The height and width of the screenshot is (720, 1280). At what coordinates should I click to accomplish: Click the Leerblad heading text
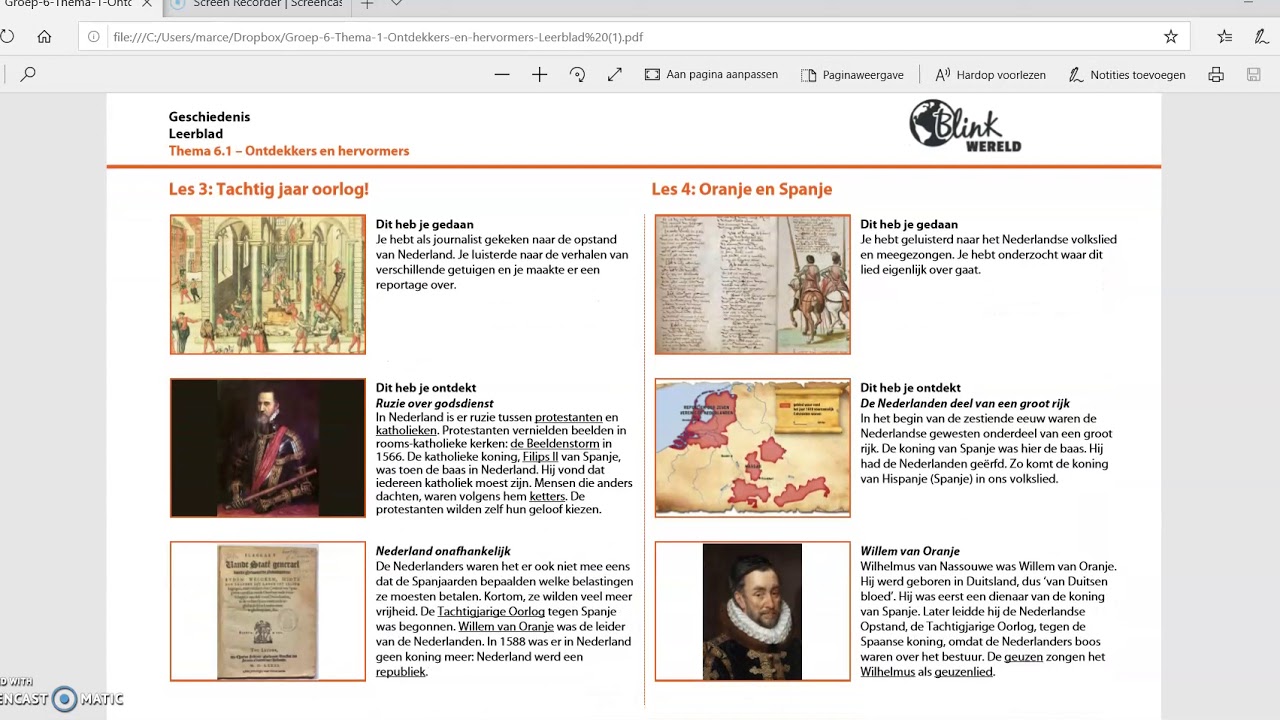click(196, 134)
